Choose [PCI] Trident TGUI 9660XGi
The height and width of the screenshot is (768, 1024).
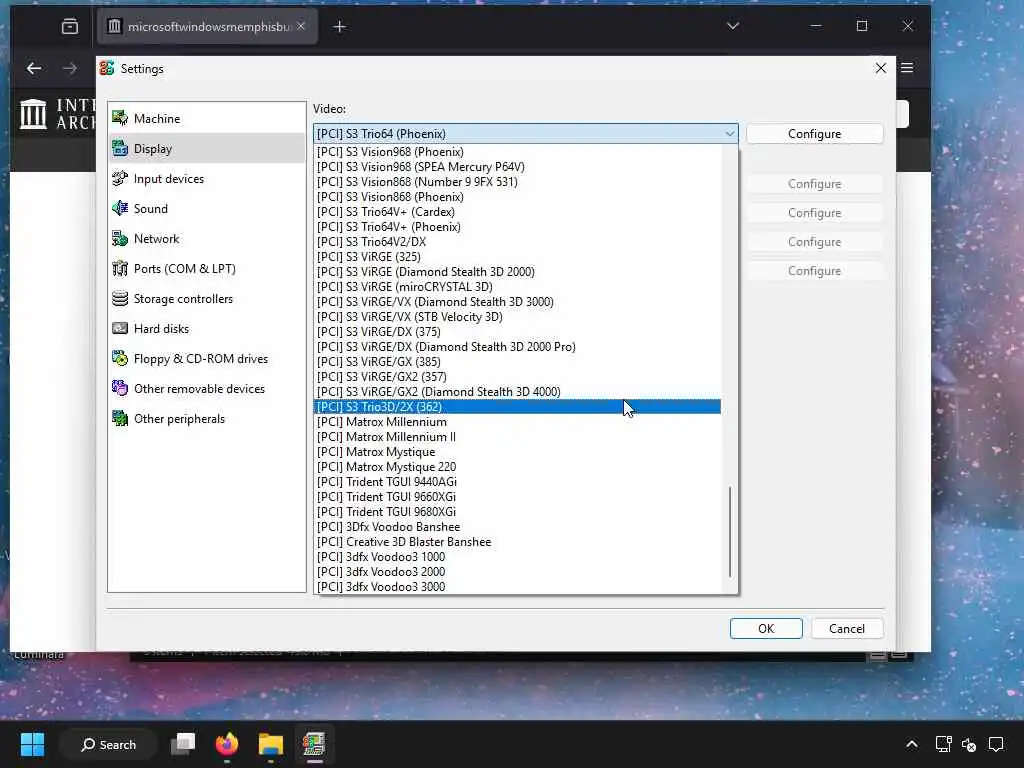point(517,497)
